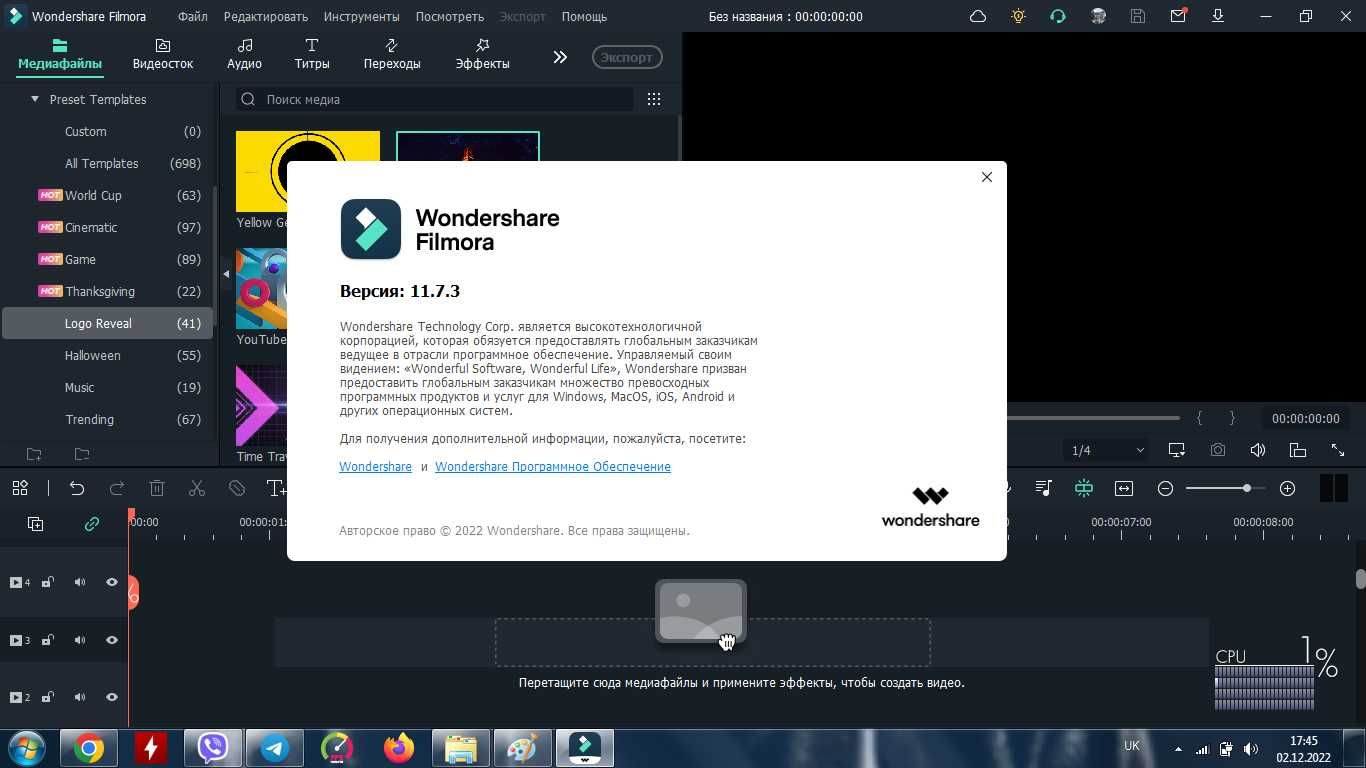Open the envelope messages icon
The image size is (1366, 768).
[1178, 16]
